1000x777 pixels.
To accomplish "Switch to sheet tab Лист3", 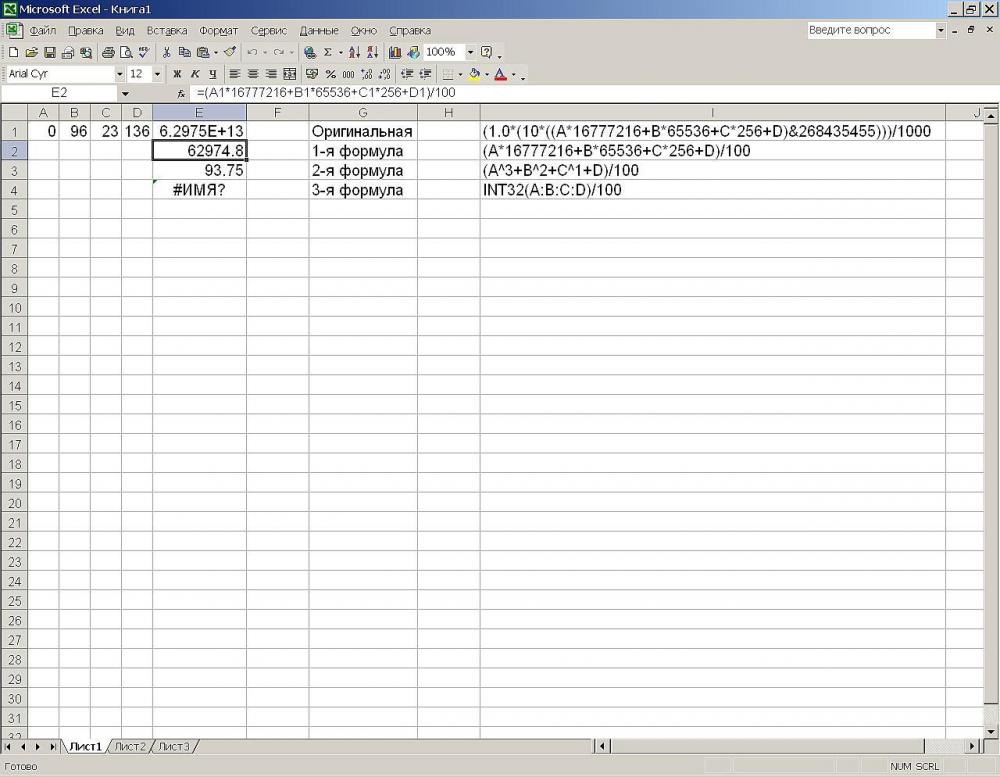I will point(173,746).
